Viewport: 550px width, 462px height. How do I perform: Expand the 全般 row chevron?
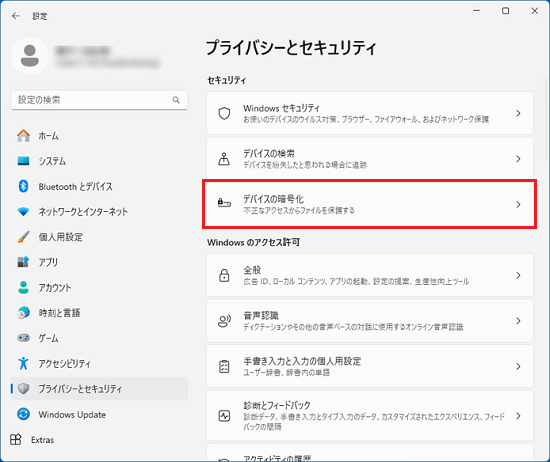(x=518, y=275)
